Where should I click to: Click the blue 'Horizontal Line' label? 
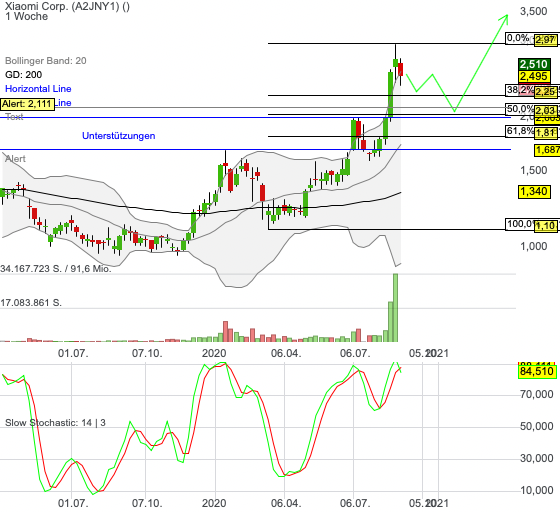[x=38, y=89]
